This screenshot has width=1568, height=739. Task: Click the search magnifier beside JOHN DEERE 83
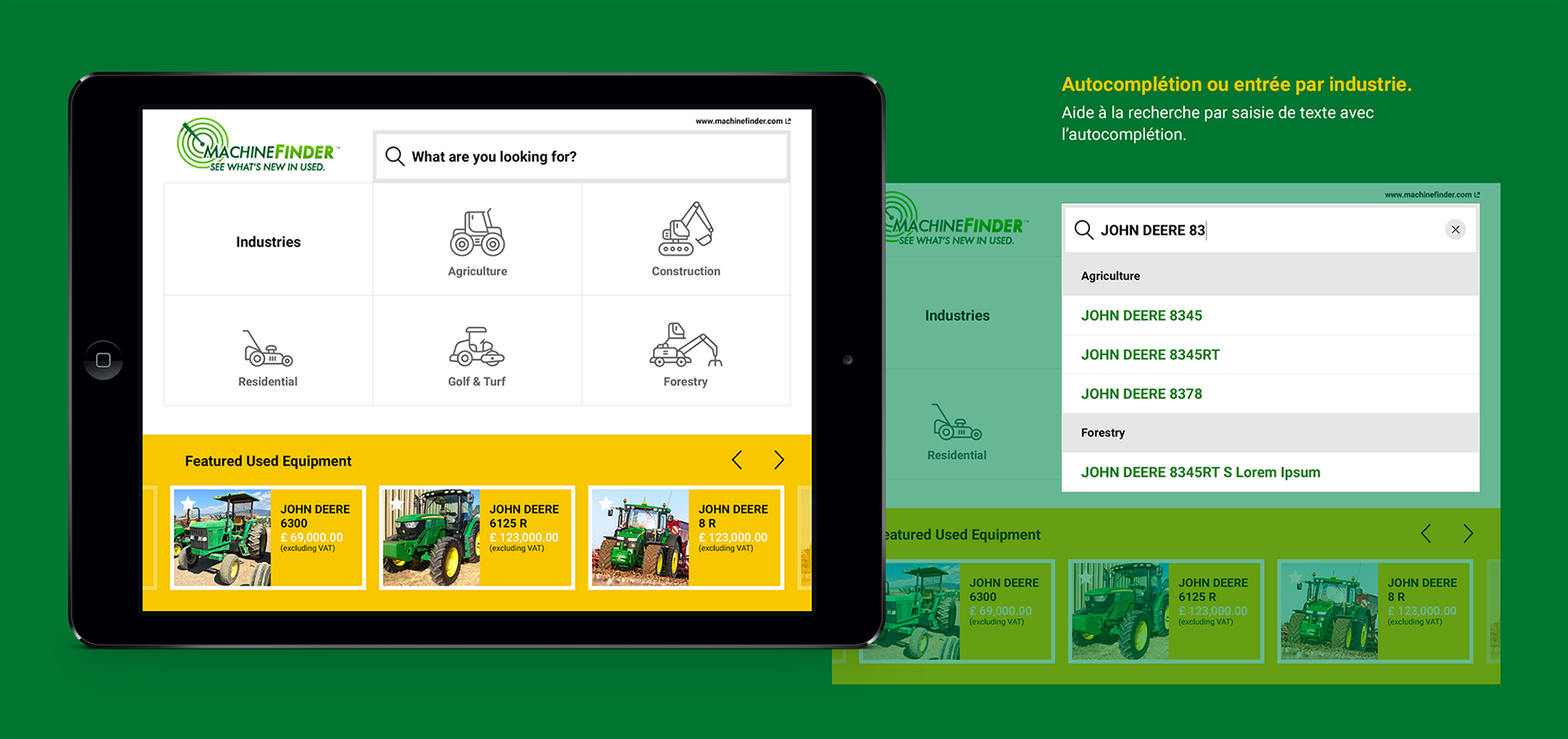click(x=1084, y=229)
